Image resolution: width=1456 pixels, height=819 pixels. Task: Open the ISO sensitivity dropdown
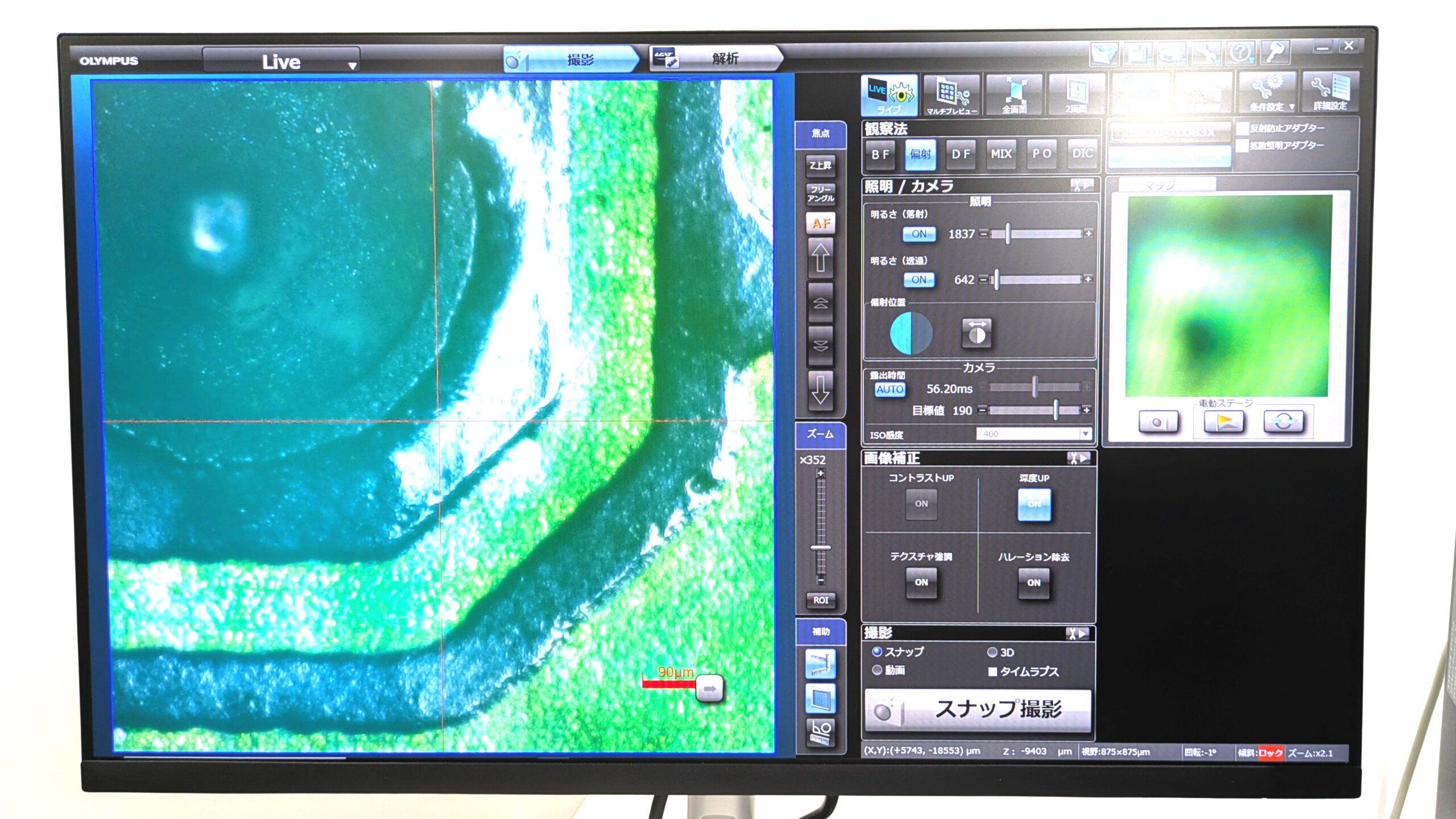coord(1085,434)
